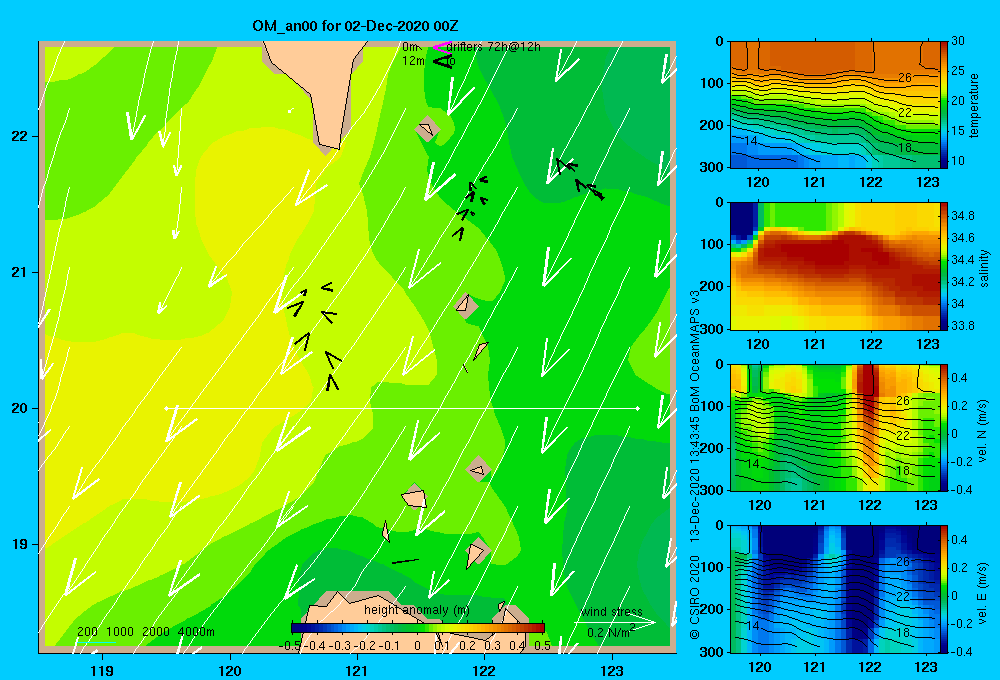Viewport: 1000px width, 680px height.
Task: Select the 'drifters 72h@12h' legend label
Action: 494,47
